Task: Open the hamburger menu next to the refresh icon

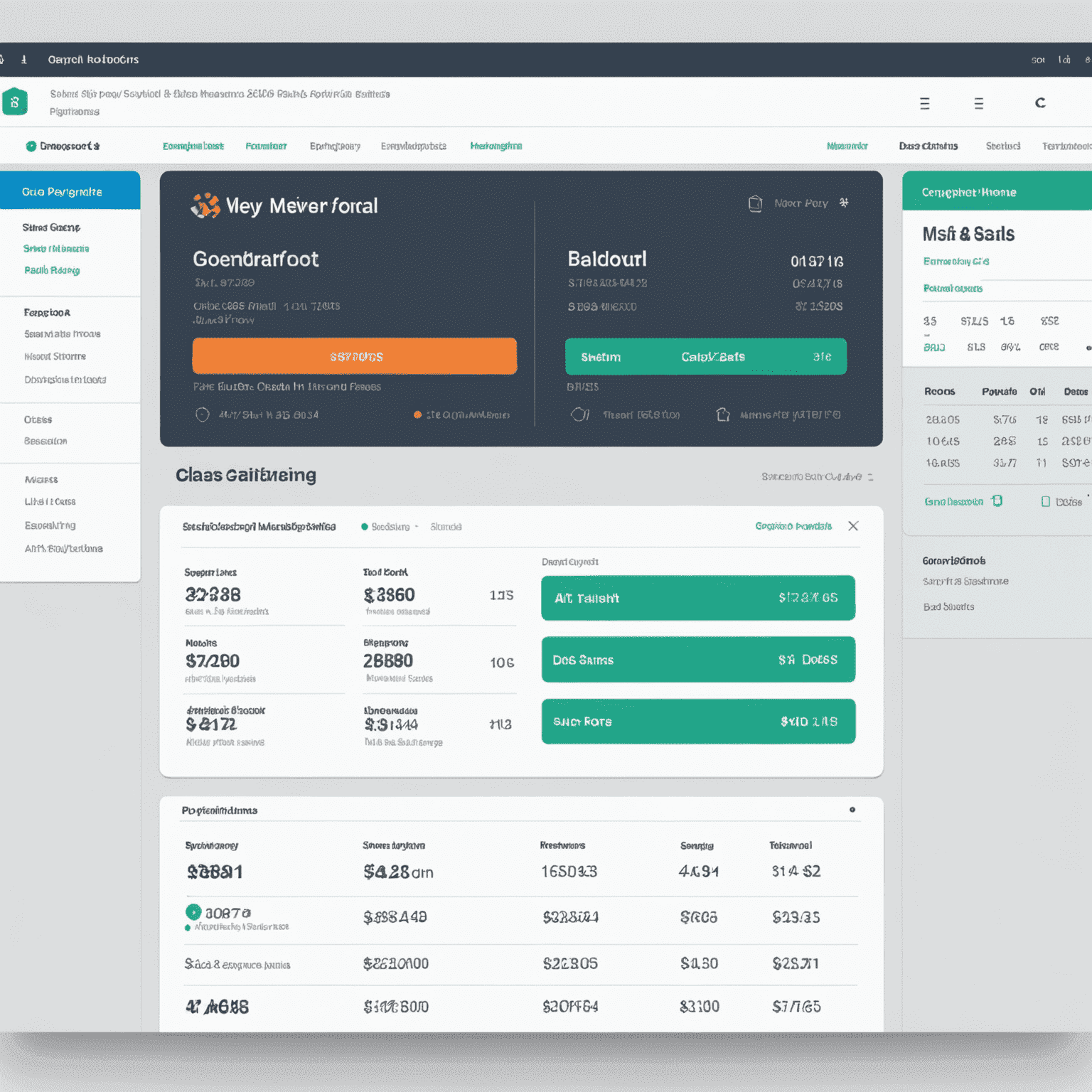Action: (x=979, y=104)
